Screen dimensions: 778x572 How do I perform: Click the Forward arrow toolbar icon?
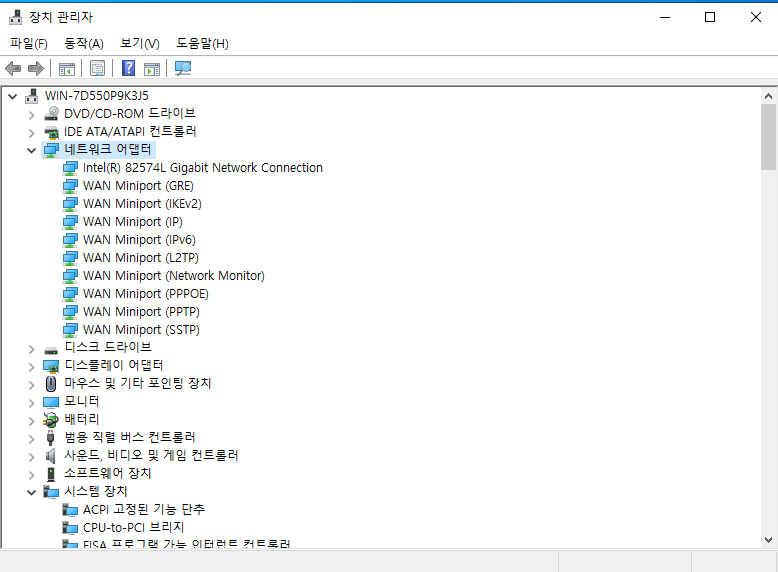pyautogui.click(x=36, y=68)
